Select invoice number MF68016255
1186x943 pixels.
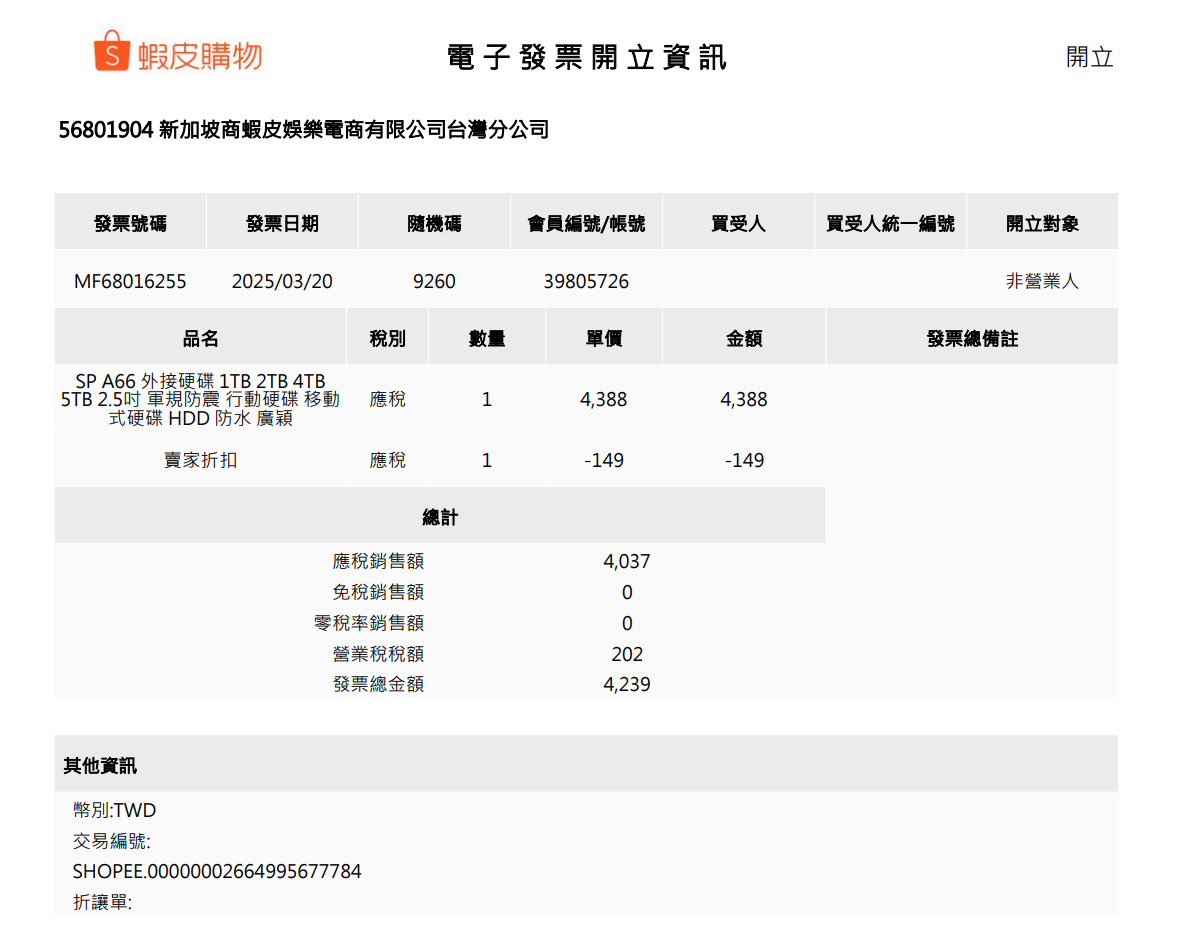pos(130,282)
